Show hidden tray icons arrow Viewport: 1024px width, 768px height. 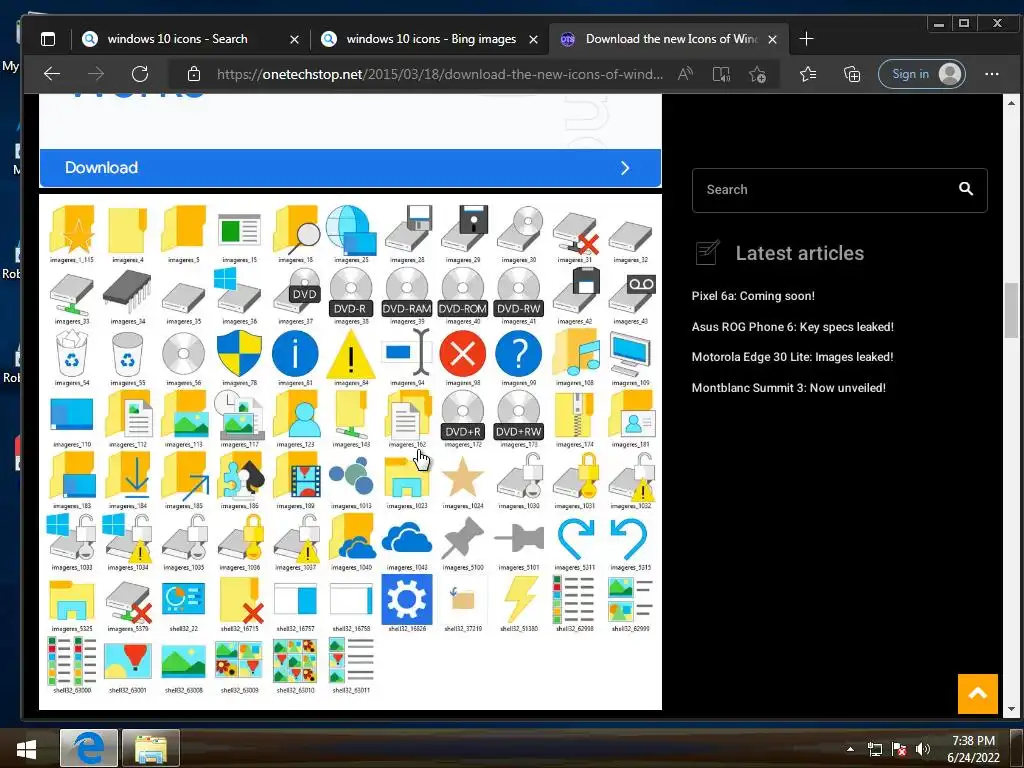coord(850,749)
